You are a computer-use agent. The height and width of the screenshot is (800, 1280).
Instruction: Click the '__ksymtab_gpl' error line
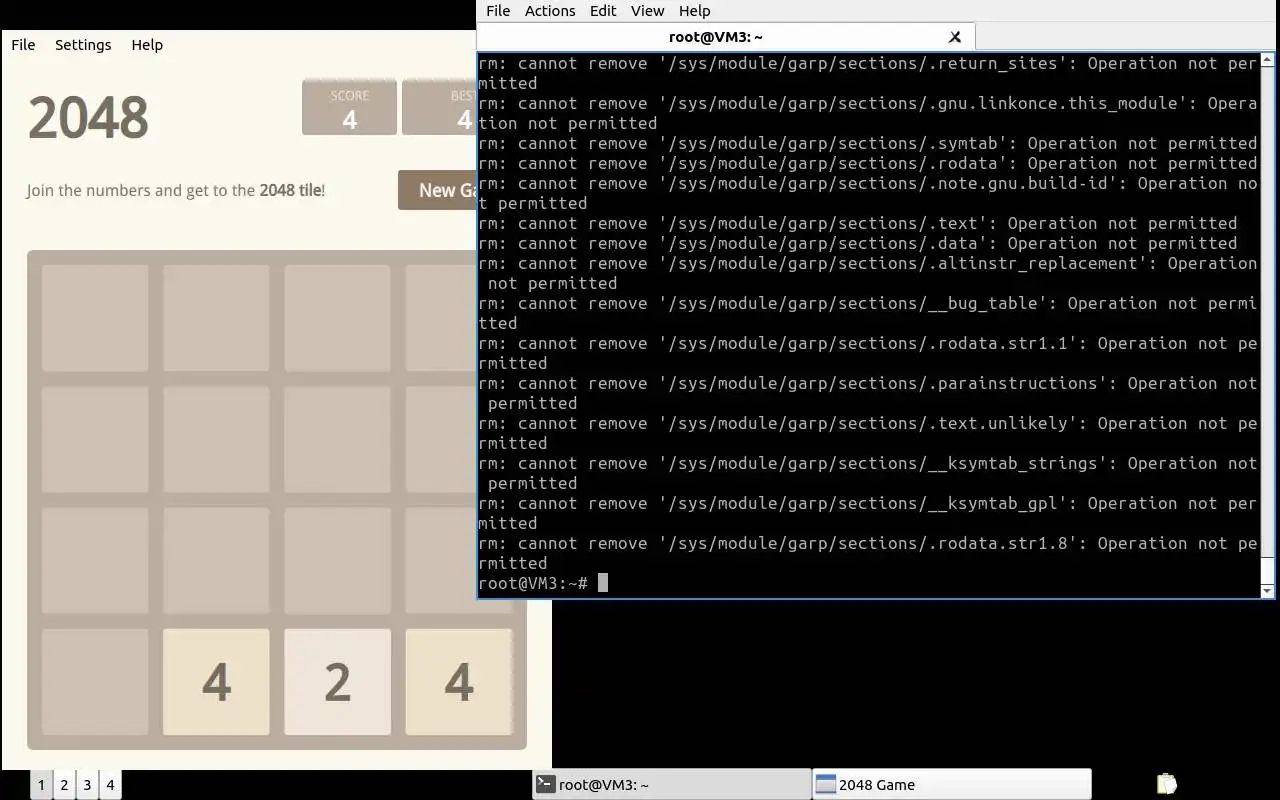click(868, 513)
